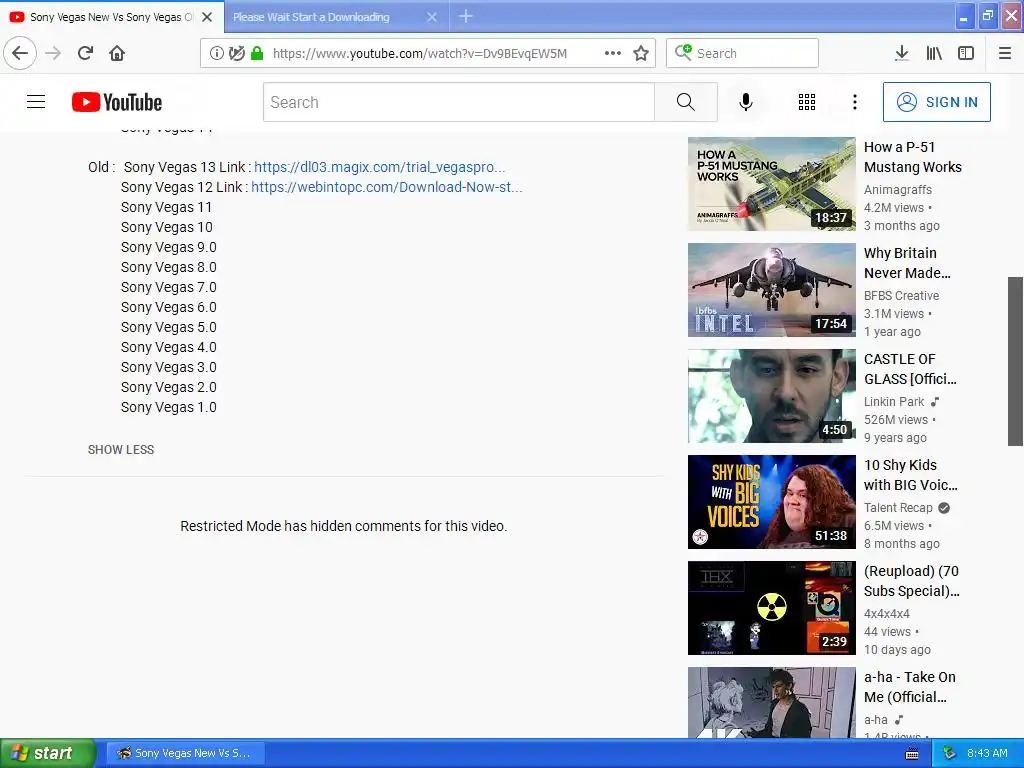Viewport: 1024px width, 768px height.
Task: Start voice search with microphone icon
Action: [746, 102]
